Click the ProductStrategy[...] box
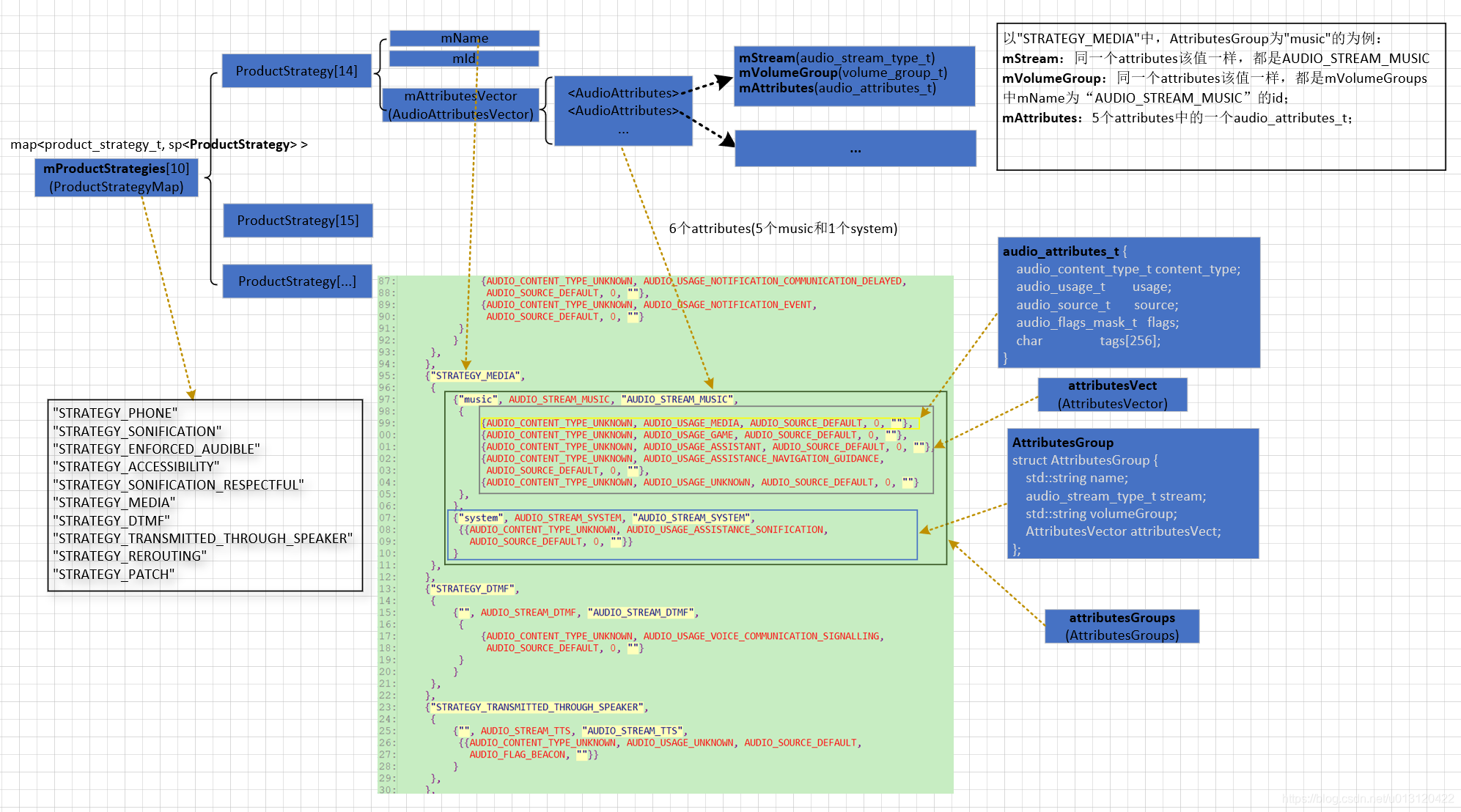This screenshot has height=812, width=1461. 297,281
